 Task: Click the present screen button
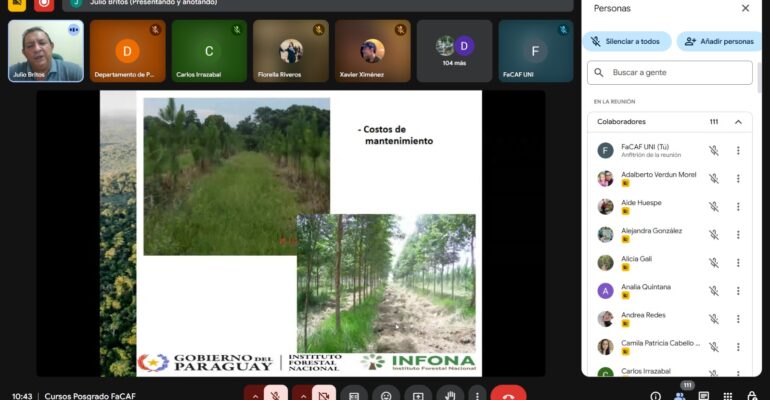tap(418, 395)
